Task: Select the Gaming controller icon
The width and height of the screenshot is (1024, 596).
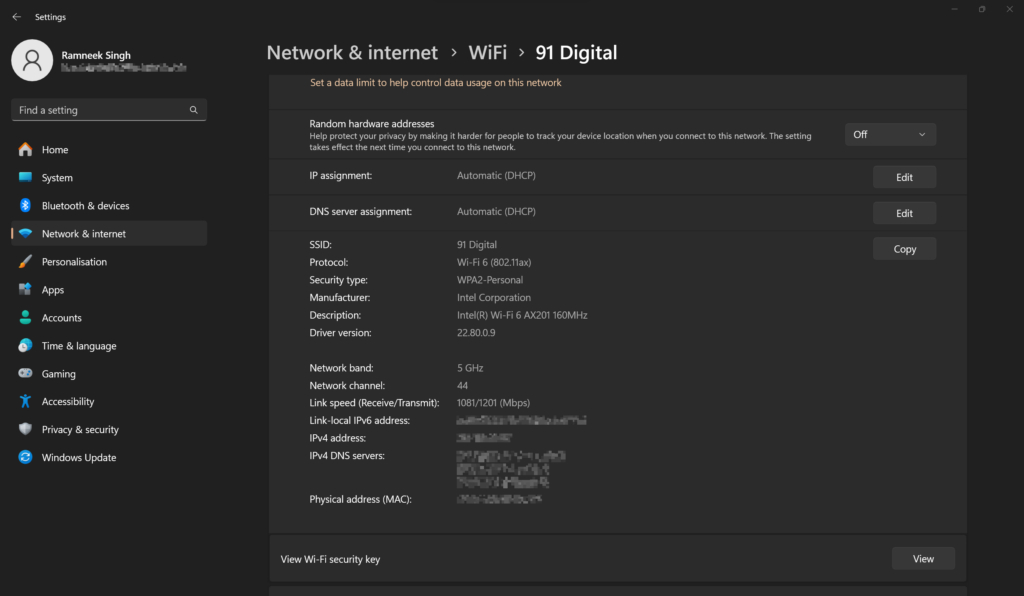Action: [24, 373]
